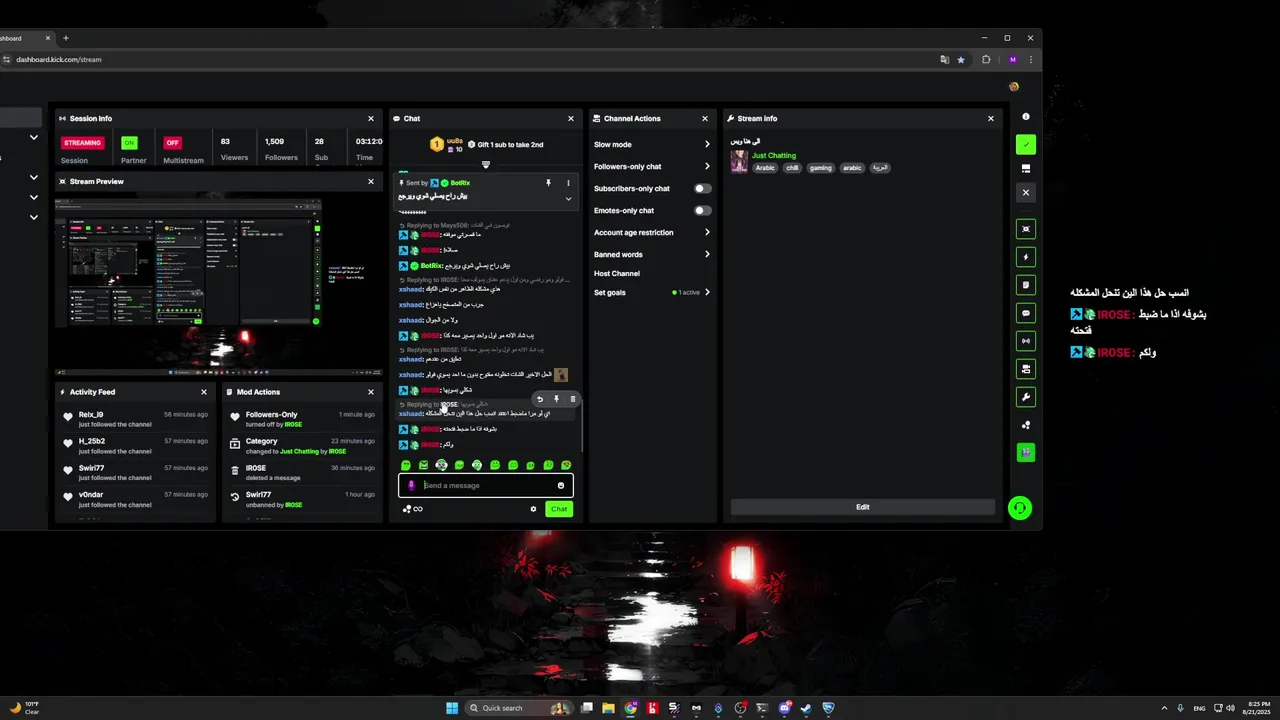Click the Edit stream info button
Viewport: 1280px width, 720px height.
pyautogui.click(x=862, y=507)
